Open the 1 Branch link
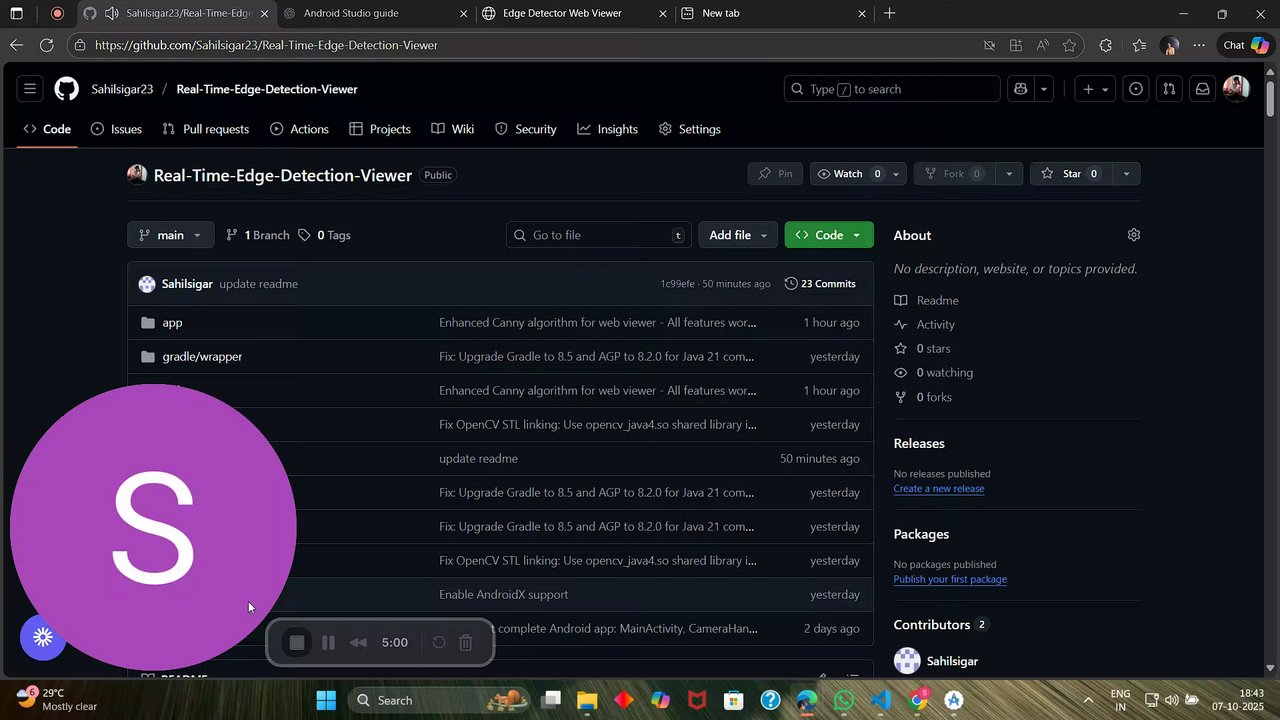Screen dimensions: 1280x720 [x=258, y=235]
